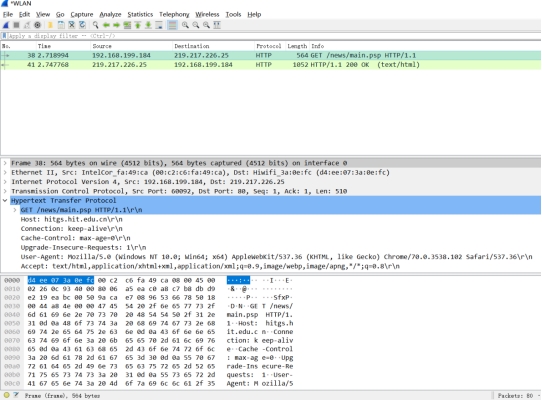The width and height of the screenshot is (542, 400).
Task: Go to specified packet icon
Action: click(127, 25)
